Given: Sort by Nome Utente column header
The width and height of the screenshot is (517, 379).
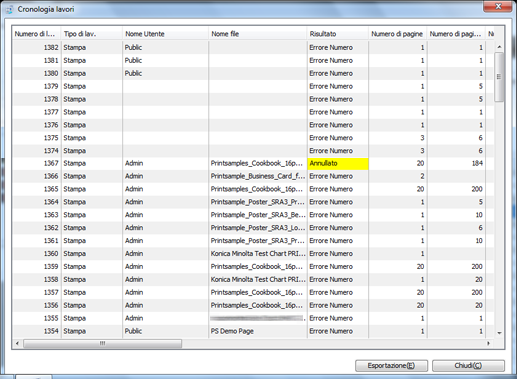Looking at the screenshot, I should click(166, 34).
